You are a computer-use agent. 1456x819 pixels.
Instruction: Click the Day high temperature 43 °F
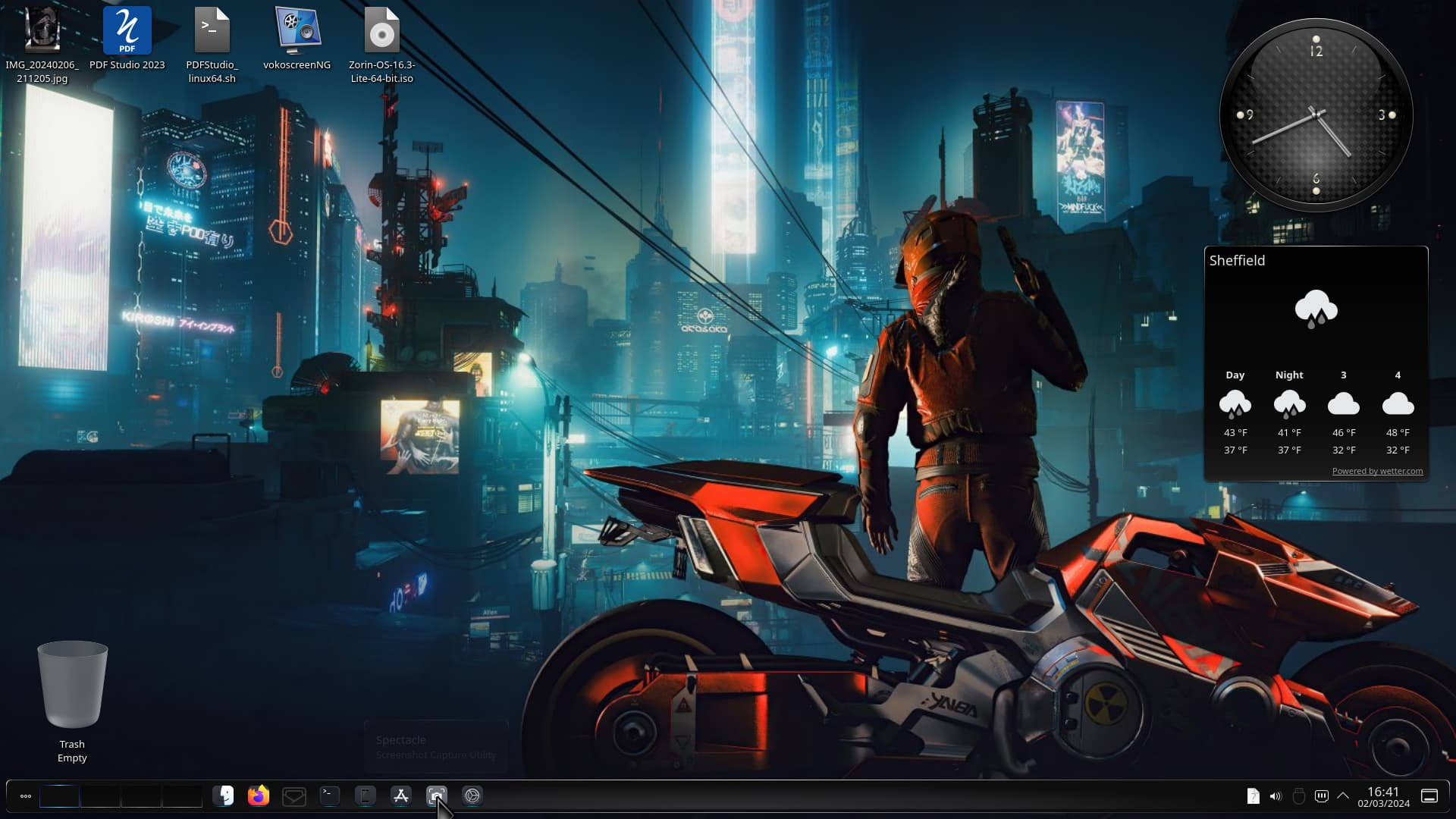coord(1235,433)
